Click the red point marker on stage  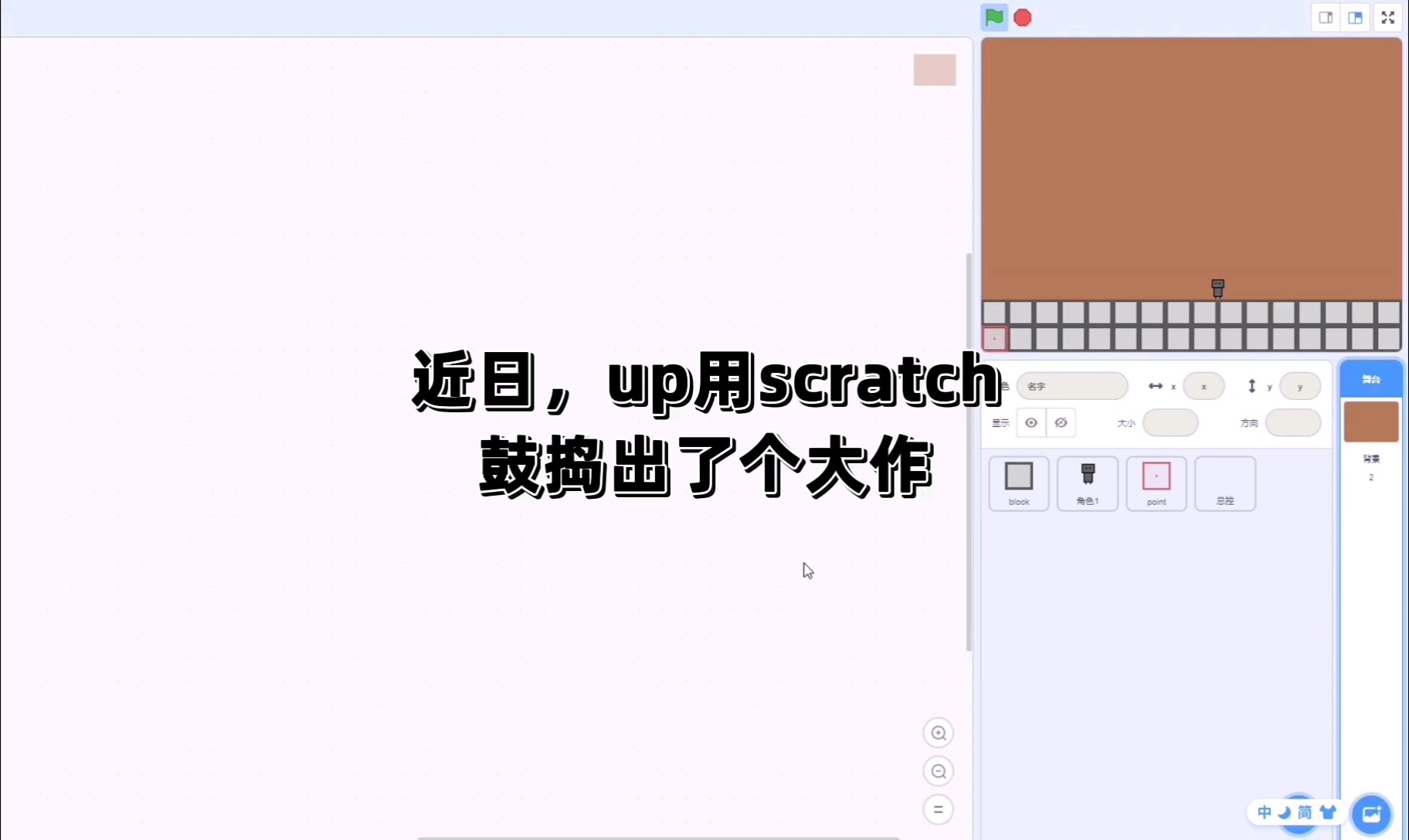(x=995, y=338)
